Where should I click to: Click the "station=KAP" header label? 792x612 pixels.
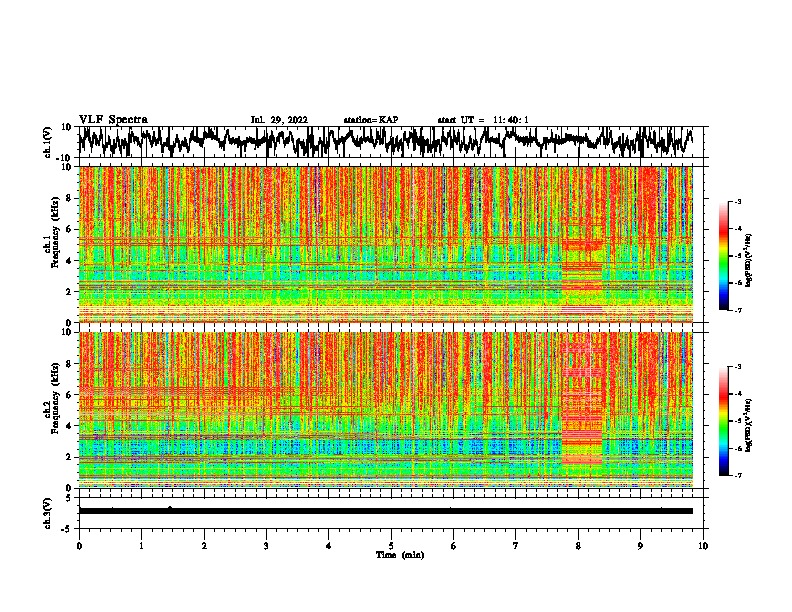371,120
